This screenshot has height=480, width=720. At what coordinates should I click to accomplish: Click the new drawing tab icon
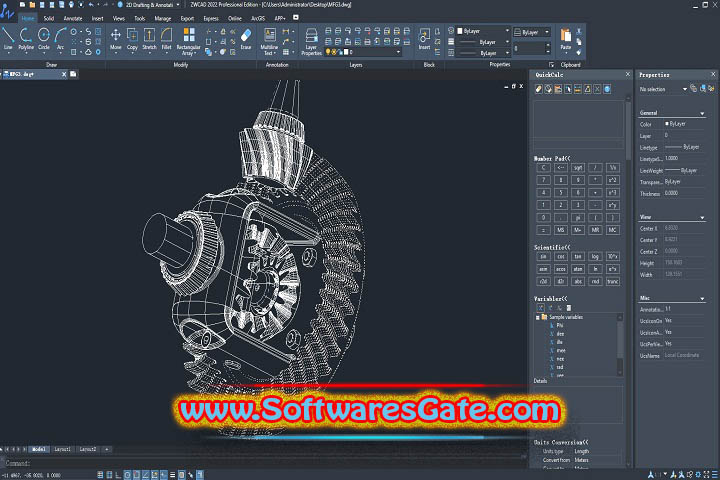point(73,74)
